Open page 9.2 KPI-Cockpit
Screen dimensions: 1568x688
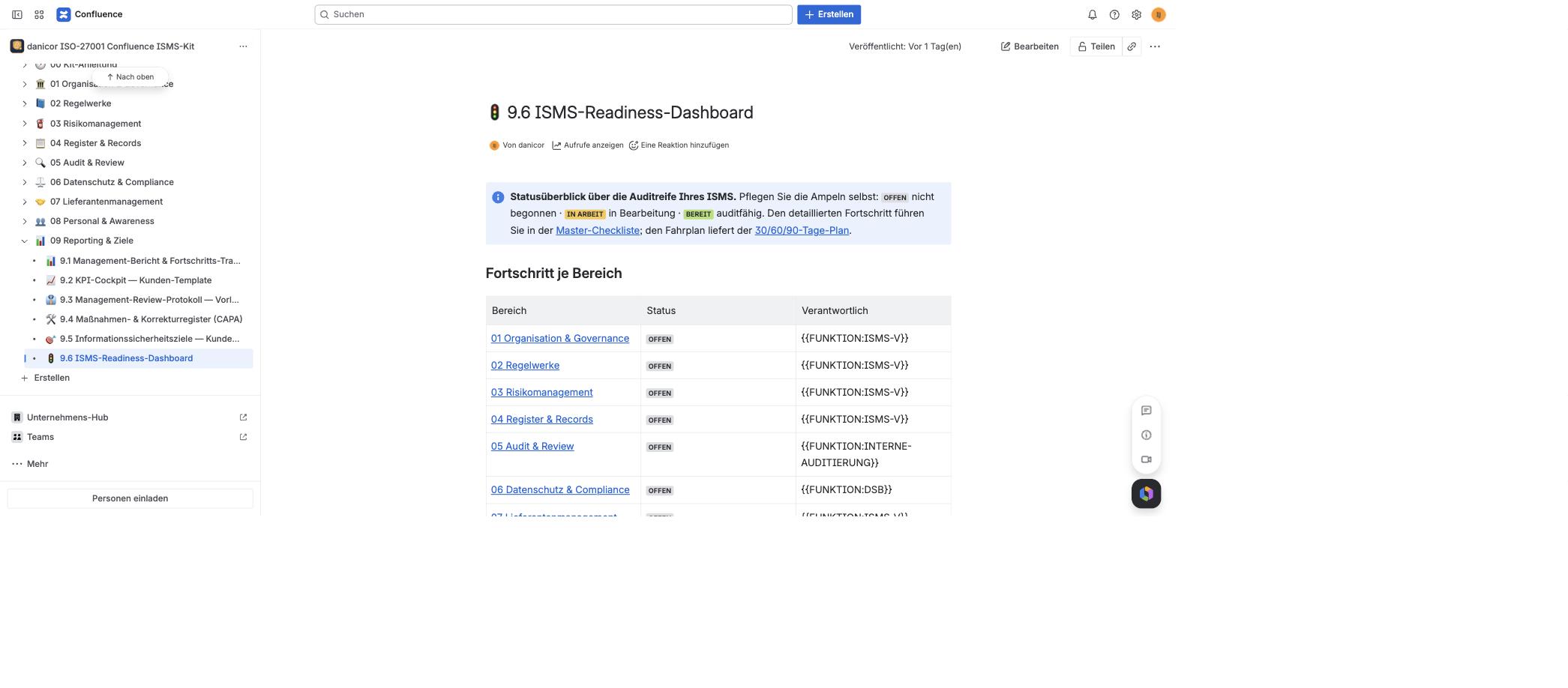136,280
